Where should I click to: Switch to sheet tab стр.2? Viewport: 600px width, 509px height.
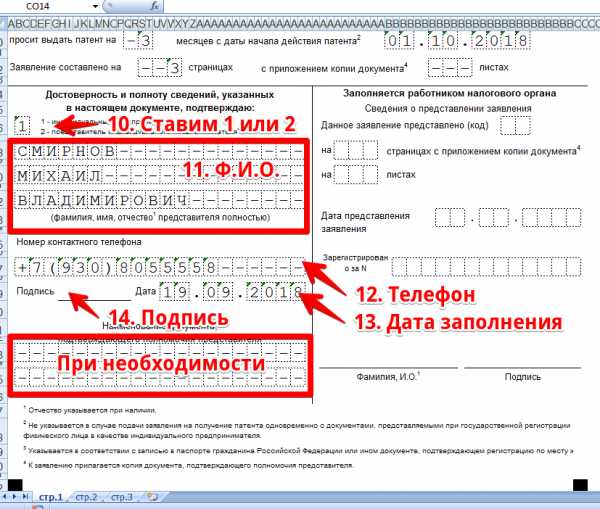point(86,497)
